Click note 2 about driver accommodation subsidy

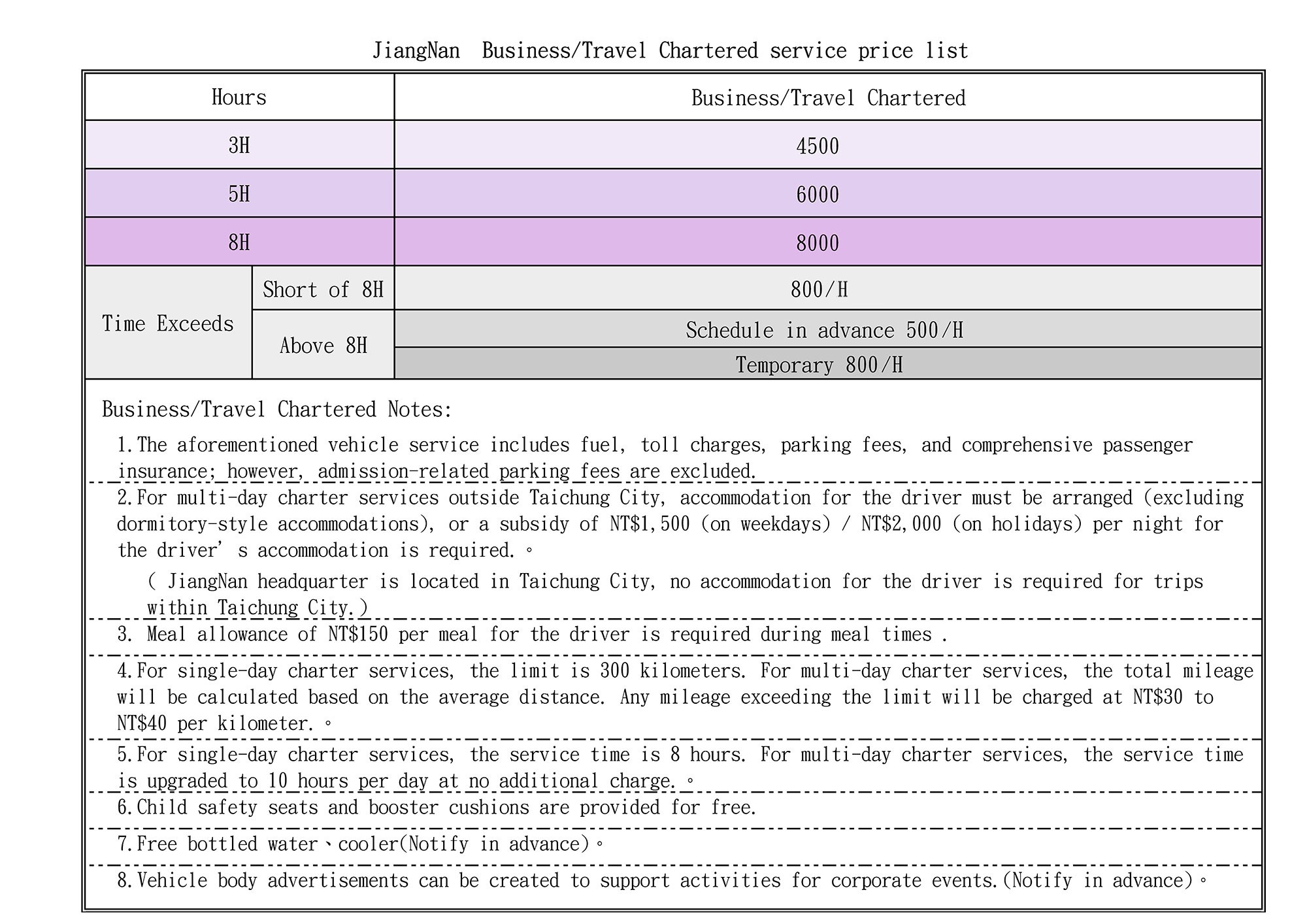(x=680, y=523)
